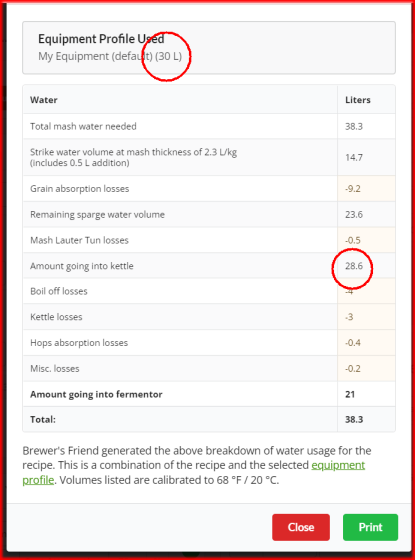Click the 38.3 total mash water value

[354, 126]
